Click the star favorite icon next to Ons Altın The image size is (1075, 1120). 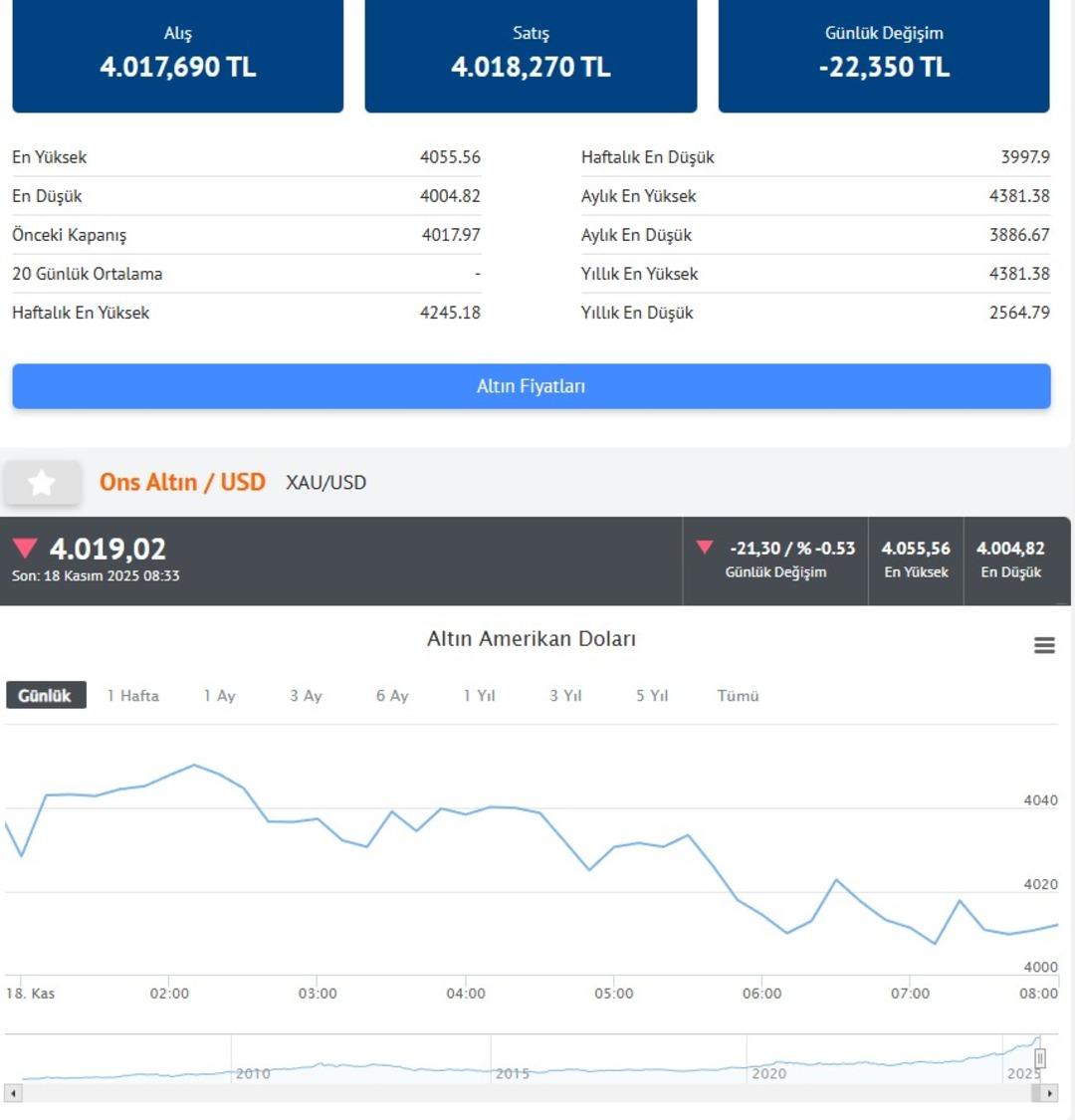coord(42,482)
